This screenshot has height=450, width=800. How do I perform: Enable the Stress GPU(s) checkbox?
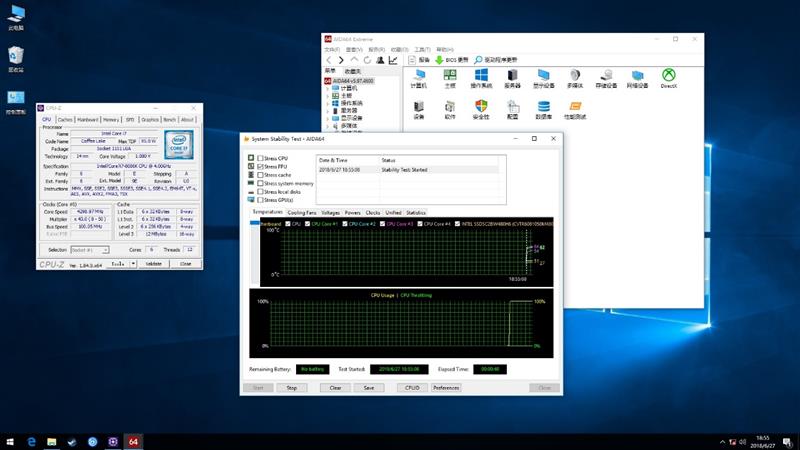[260, 200]
